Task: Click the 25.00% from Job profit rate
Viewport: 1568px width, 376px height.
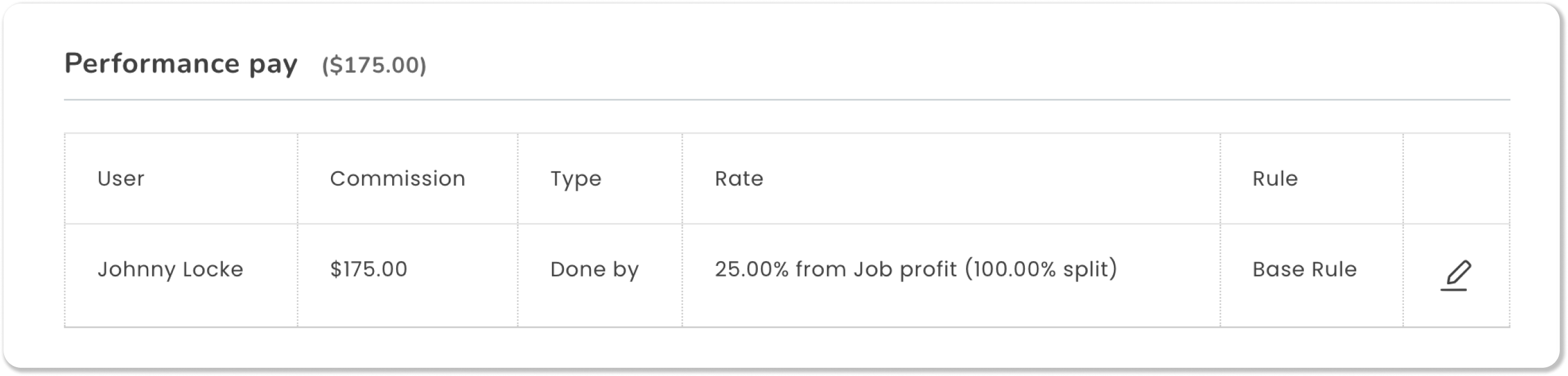Action: [x=836, y=269]
